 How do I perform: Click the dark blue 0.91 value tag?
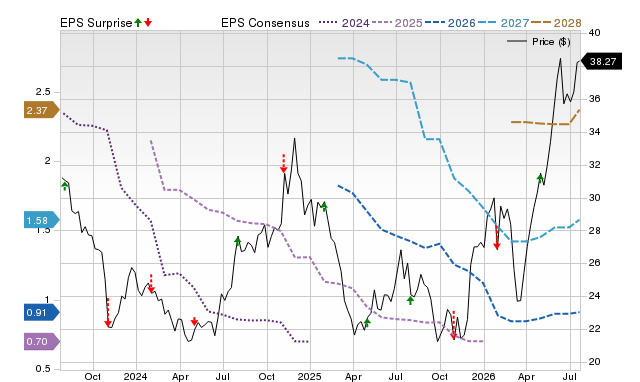click(x=42, y=313)
